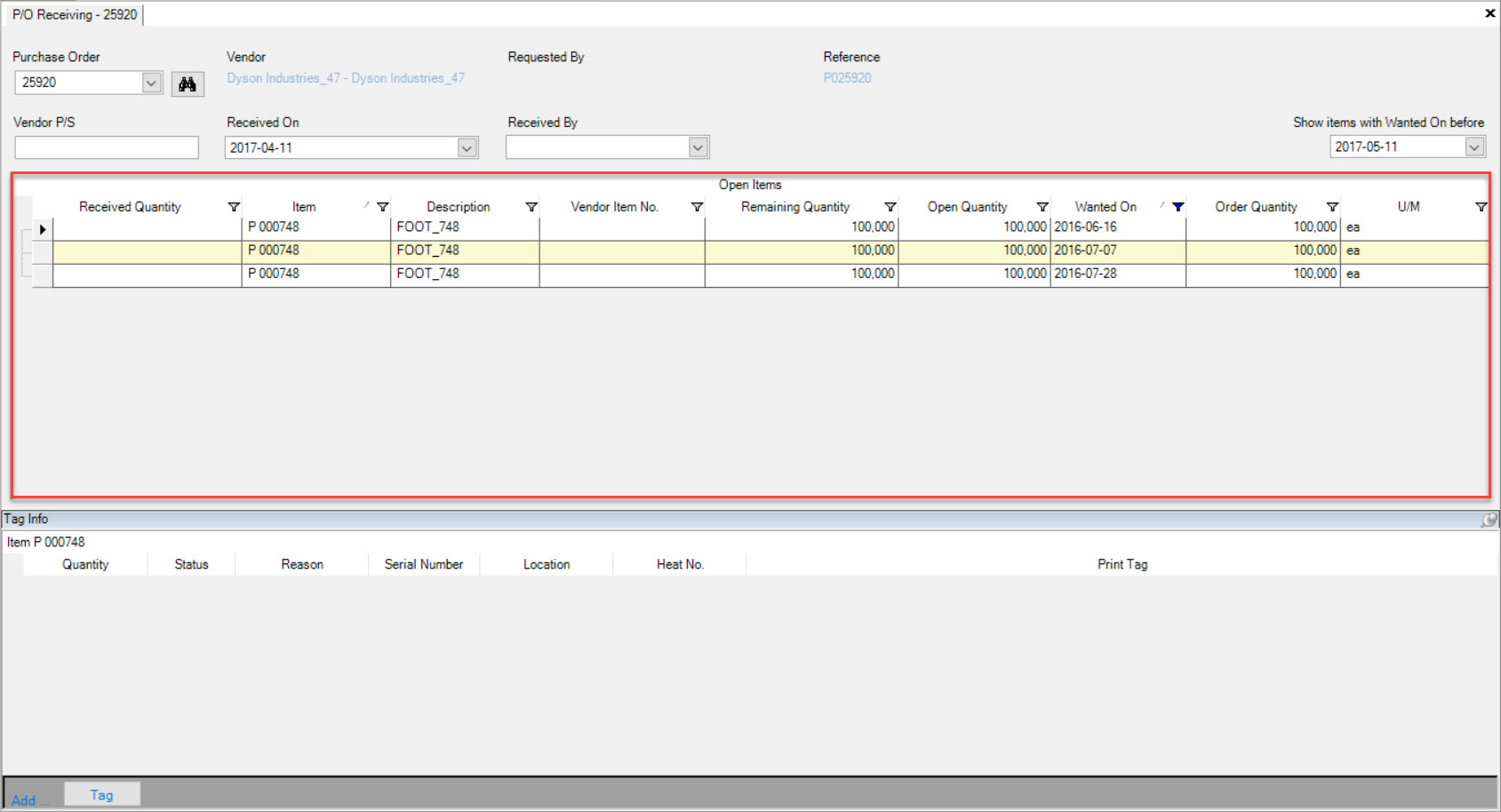Click Item P 000748 in 2016-07-28 row
1501x812 pixels.
point(315,275)
